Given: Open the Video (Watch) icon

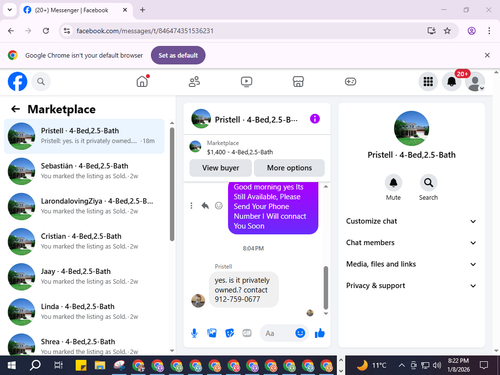Looking at the screenshot, I should pyautogui.click(x=246, y=81).
